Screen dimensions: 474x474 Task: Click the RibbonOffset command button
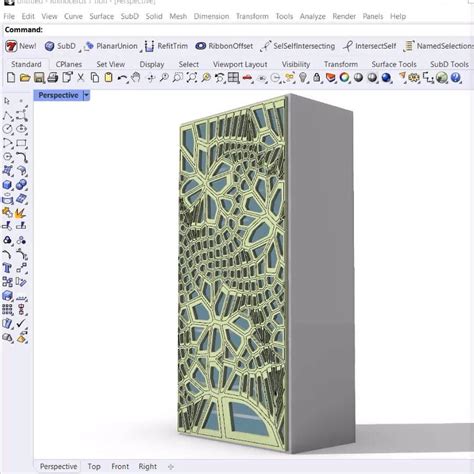click(x=224, y=46)
